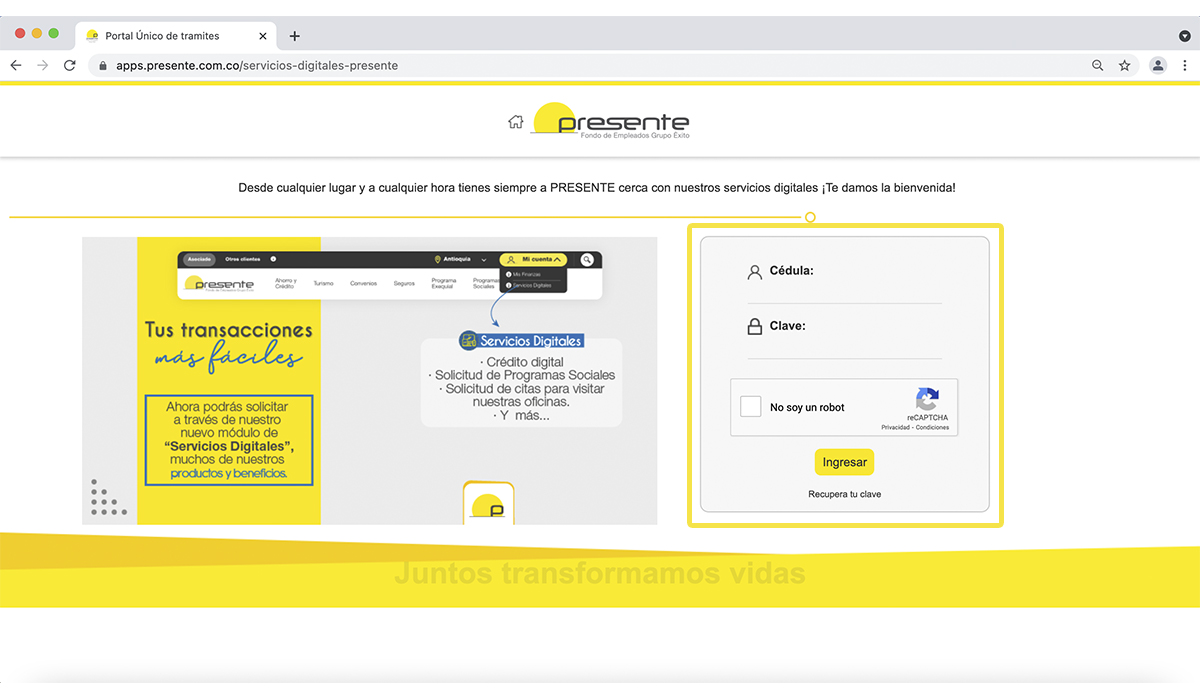Close the Portal Único de tramites tab
Screen dimensions: 1200x700
(263, 36)
